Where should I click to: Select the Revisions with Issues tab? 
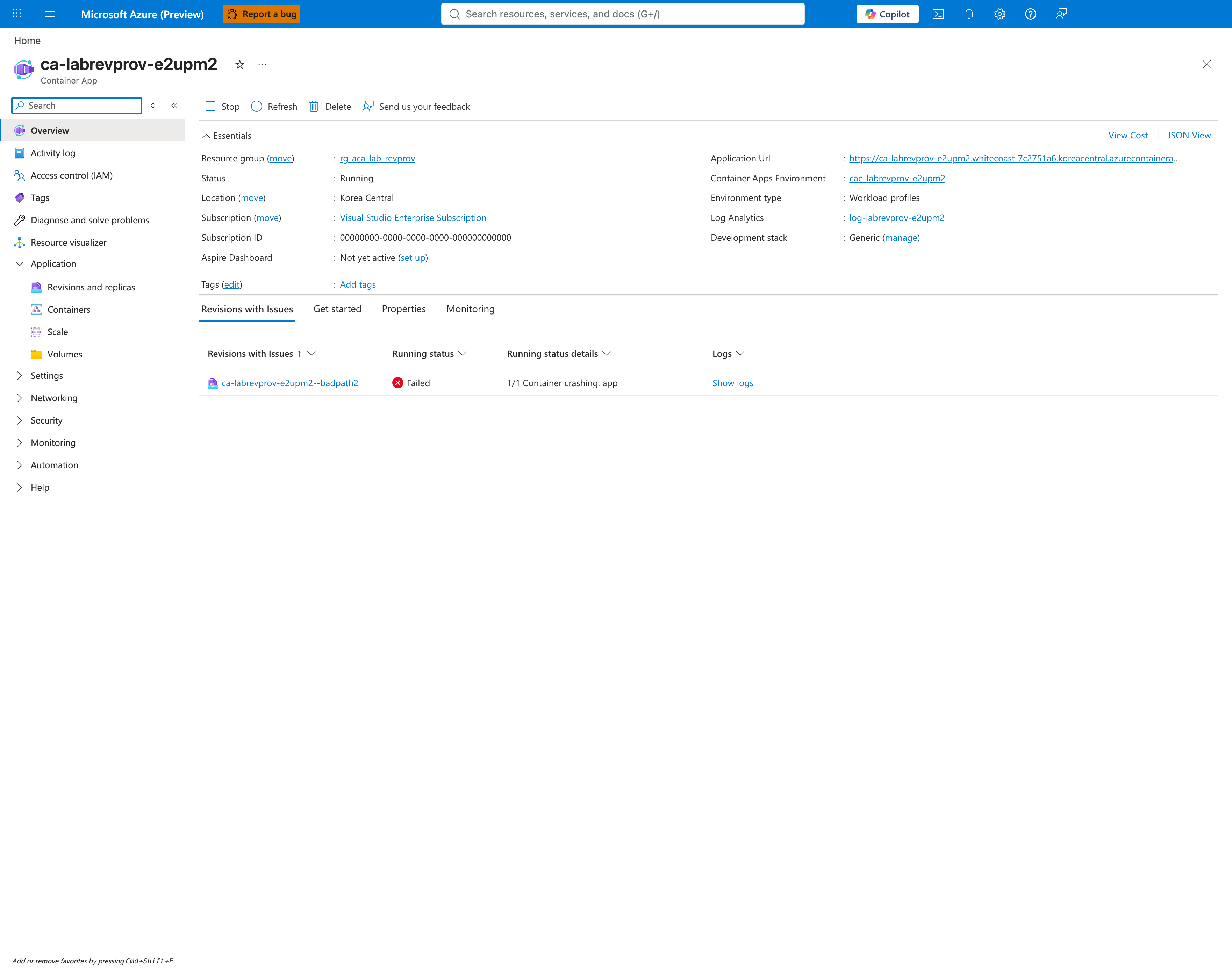(247, 309)
